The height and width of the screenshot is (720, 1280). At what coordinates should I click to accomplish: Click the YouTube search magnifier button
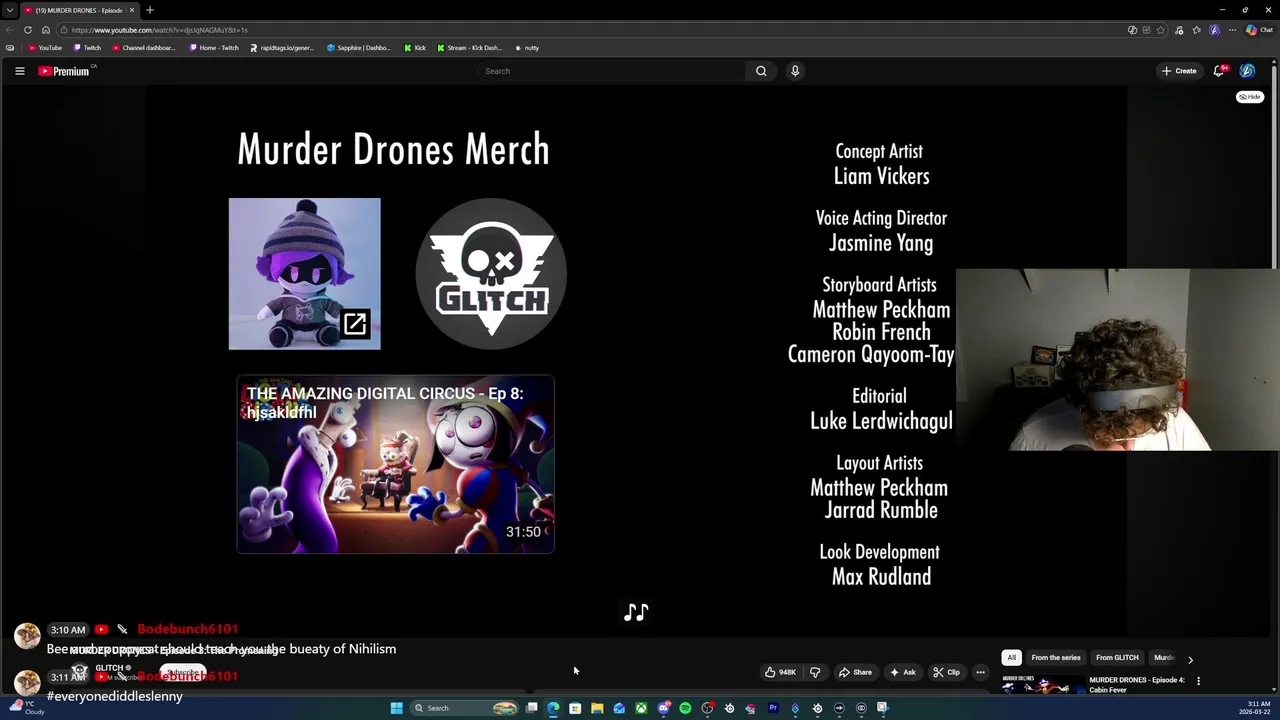tap(761, 71)
